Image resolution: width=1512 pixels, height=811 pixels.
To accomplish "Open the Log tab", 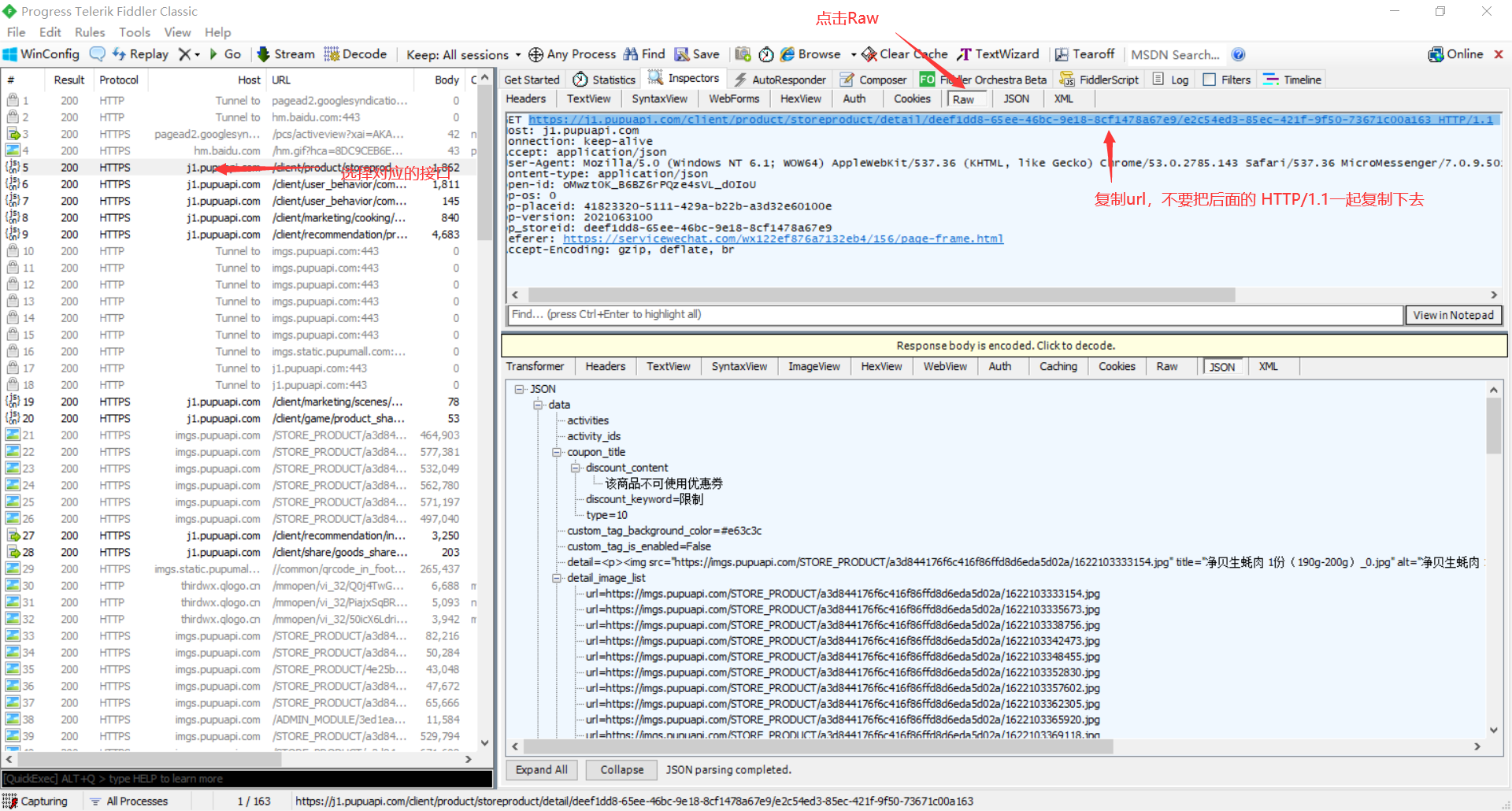I will tap(1170, 80).
